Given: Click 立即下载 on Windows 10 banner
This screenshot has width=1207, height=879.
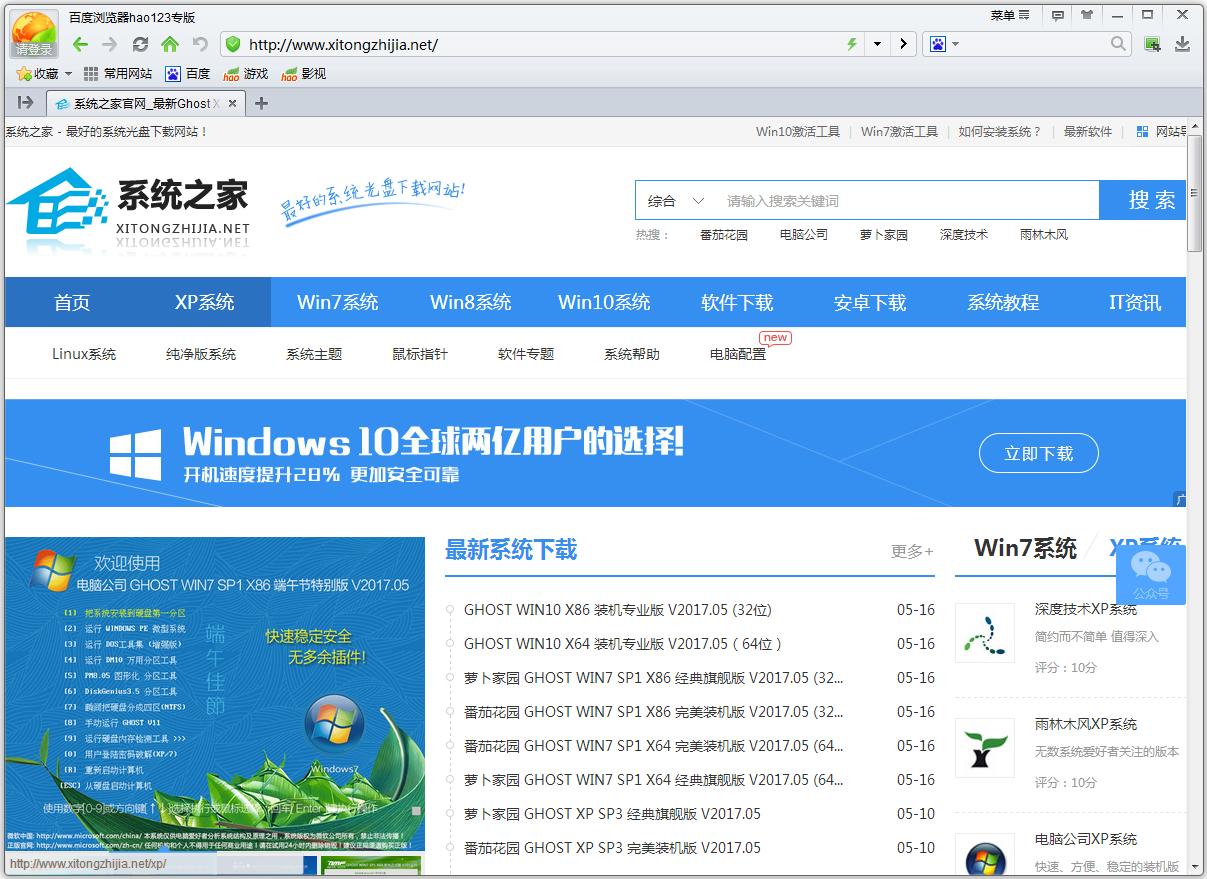Looking at the screenshot, I should 1038,453.
